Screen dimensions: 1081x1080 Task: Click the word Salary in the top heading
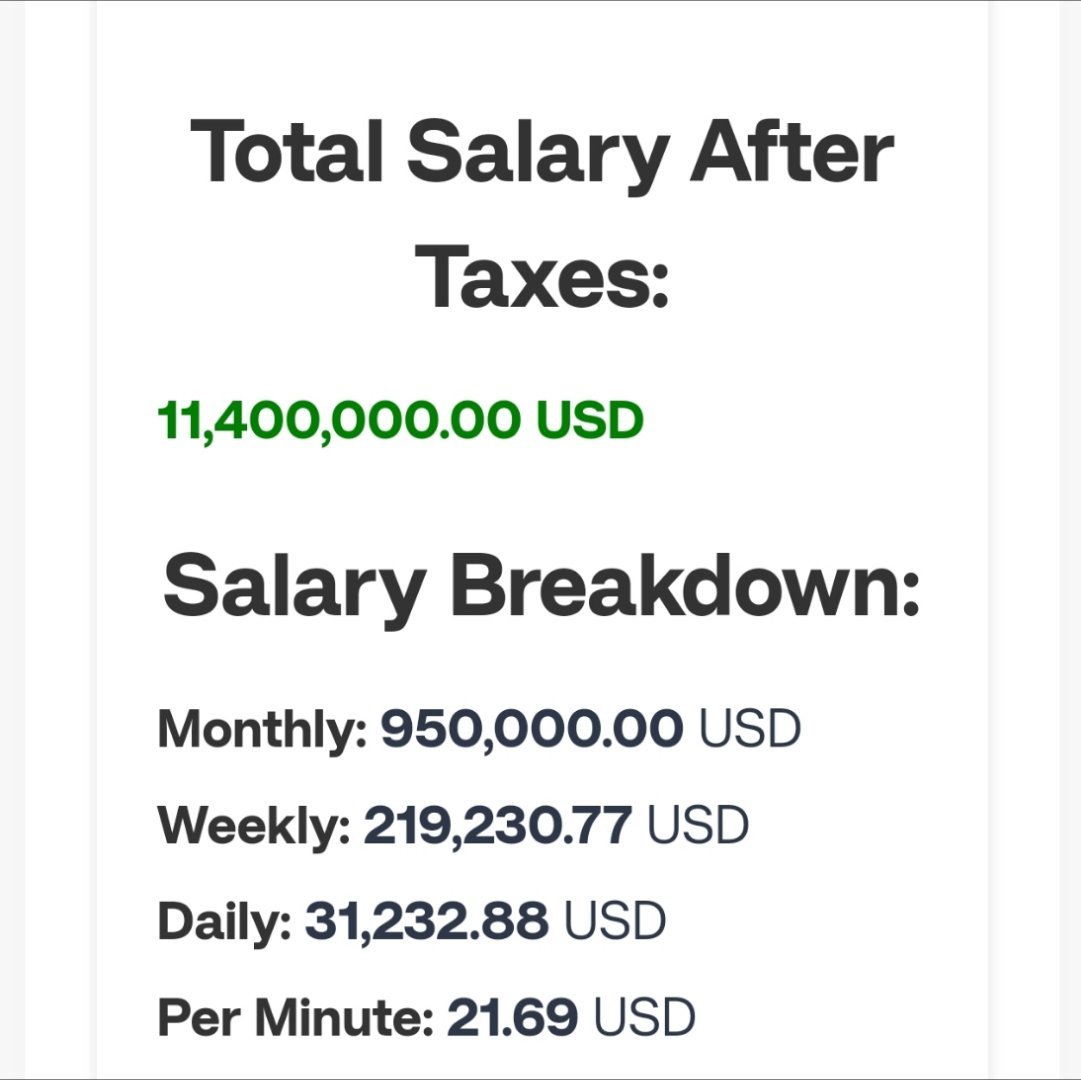tap(538, 153)
